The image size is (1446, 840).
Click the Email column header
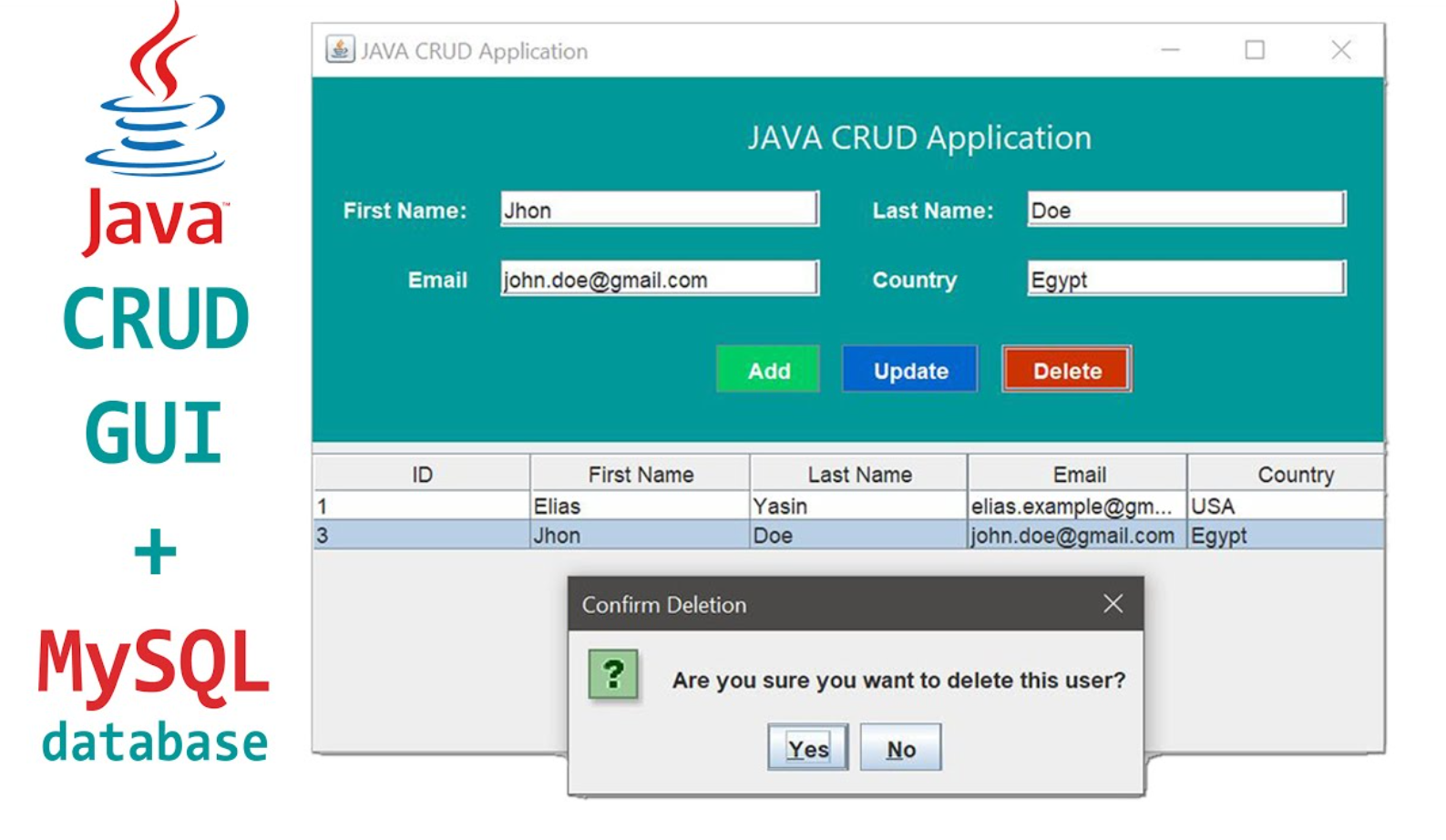click(1079, 474)
